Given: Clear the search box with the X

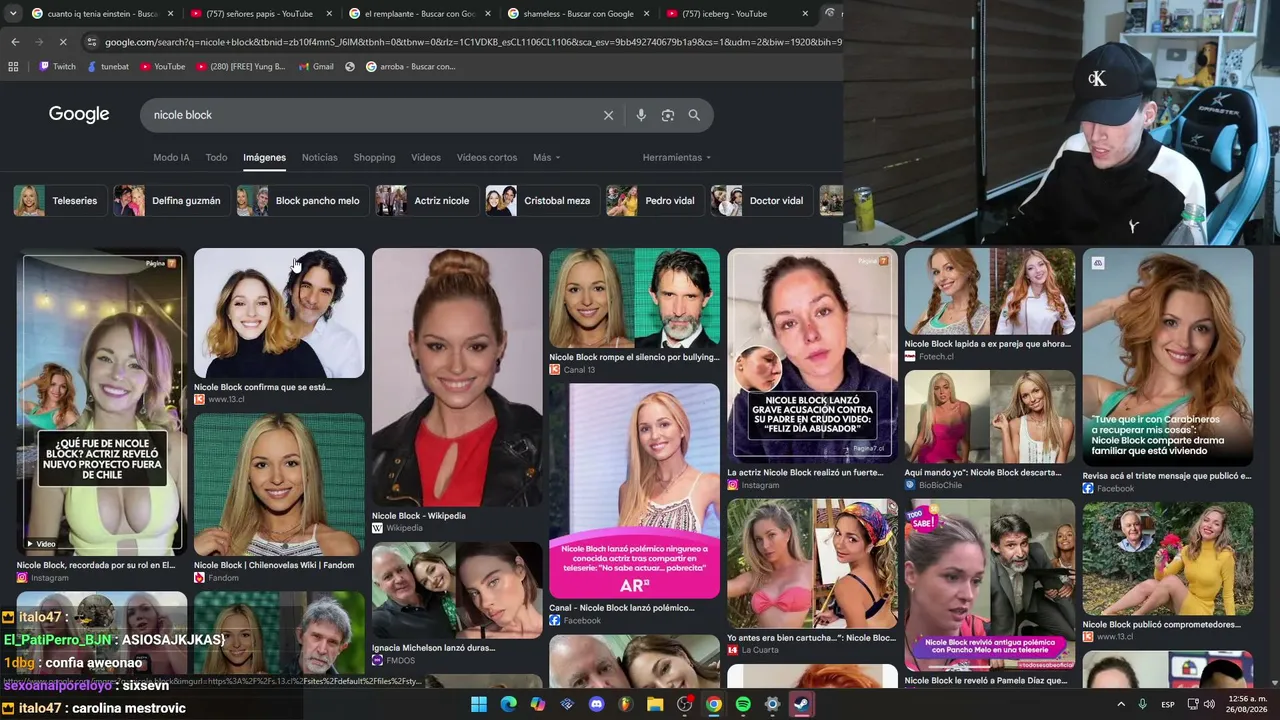Looking at the screenshot, I should click(608, 115).
